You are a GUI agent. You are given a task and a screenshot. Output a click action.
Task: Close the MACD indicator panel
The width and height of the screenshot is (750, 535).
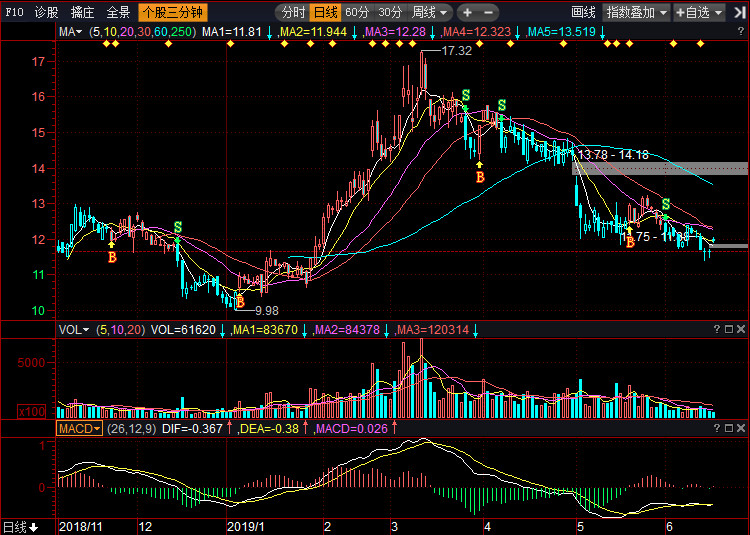click(x=741, y=428)
